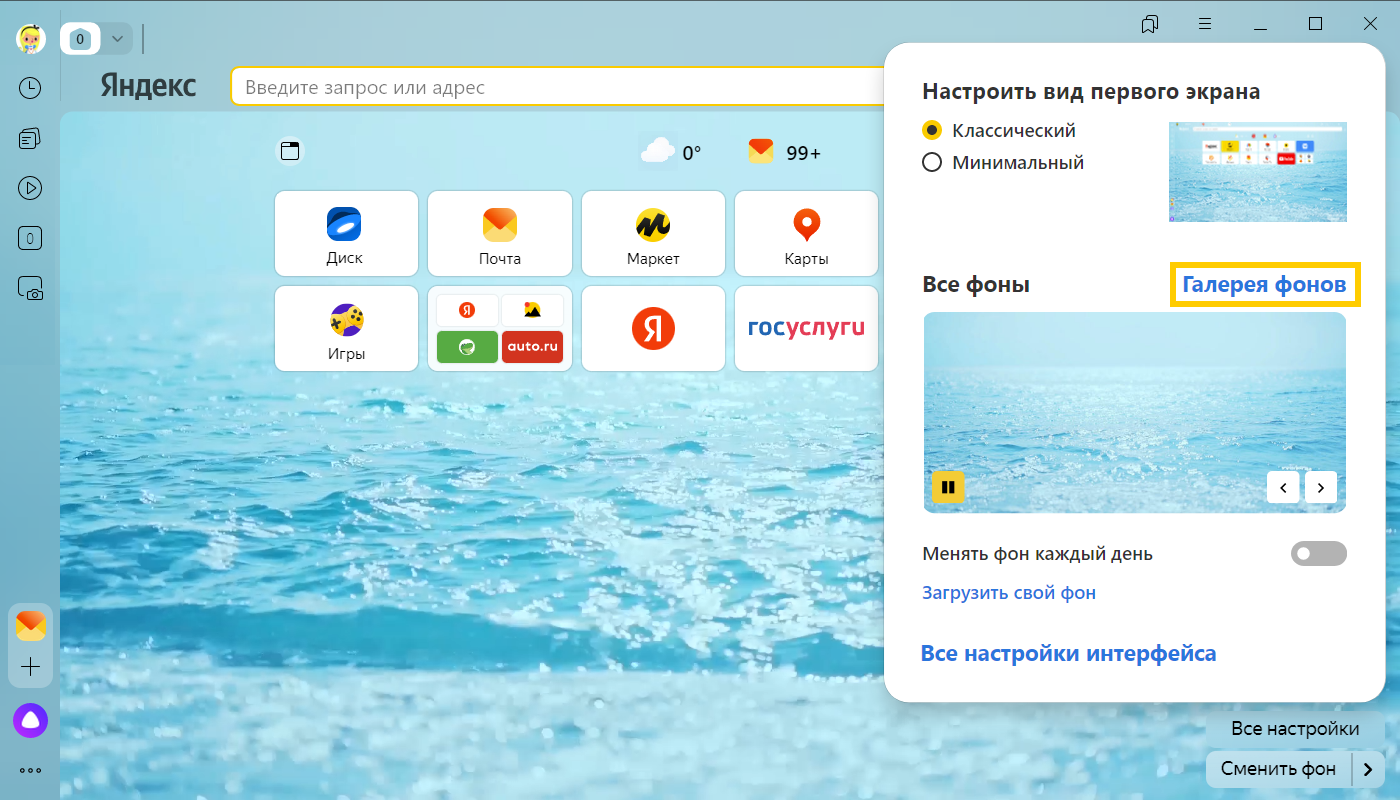1400x800 pixels.
Task: Open the Диск tile
Action: [345, 234]
